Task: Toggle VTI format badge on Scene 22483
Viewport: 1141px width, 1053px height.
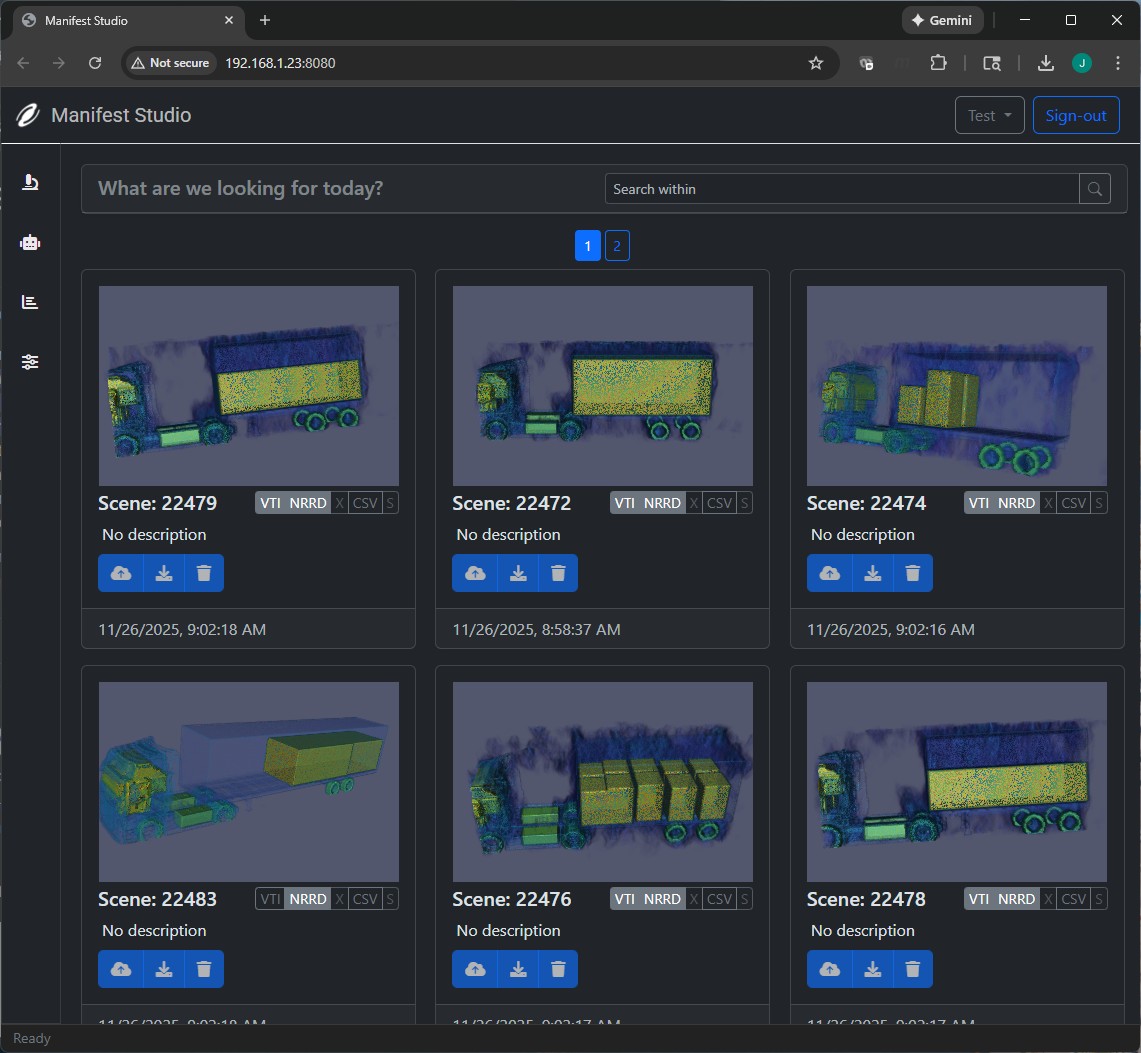Action: (270, 899)
